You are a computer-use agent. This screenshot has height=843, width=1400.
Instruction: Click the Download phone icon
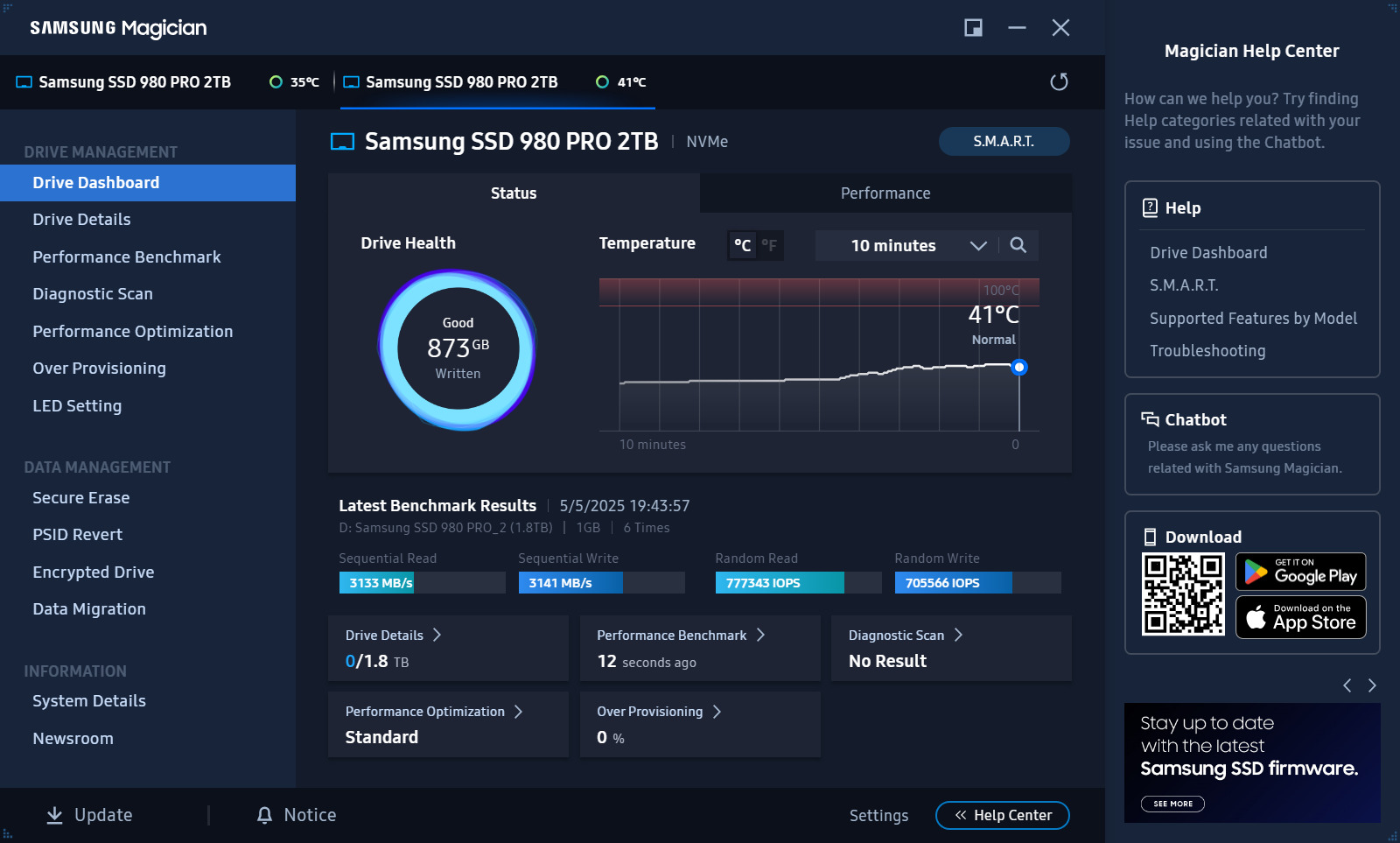1150,537
